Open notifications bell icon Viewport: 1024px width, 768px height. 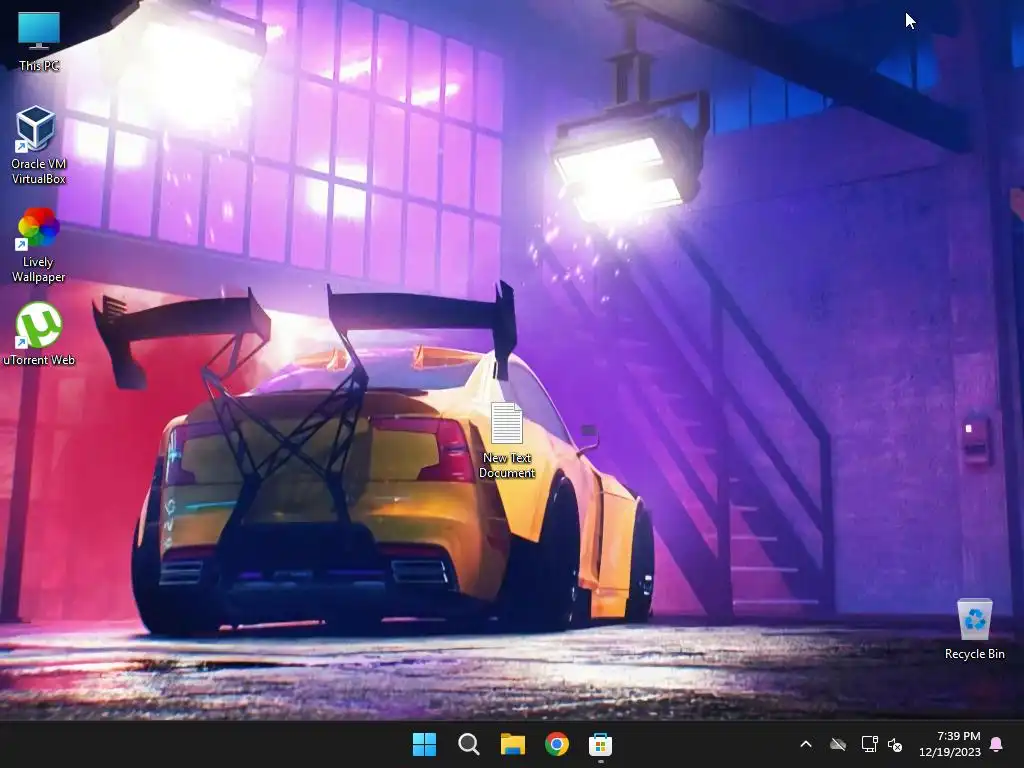997,744
